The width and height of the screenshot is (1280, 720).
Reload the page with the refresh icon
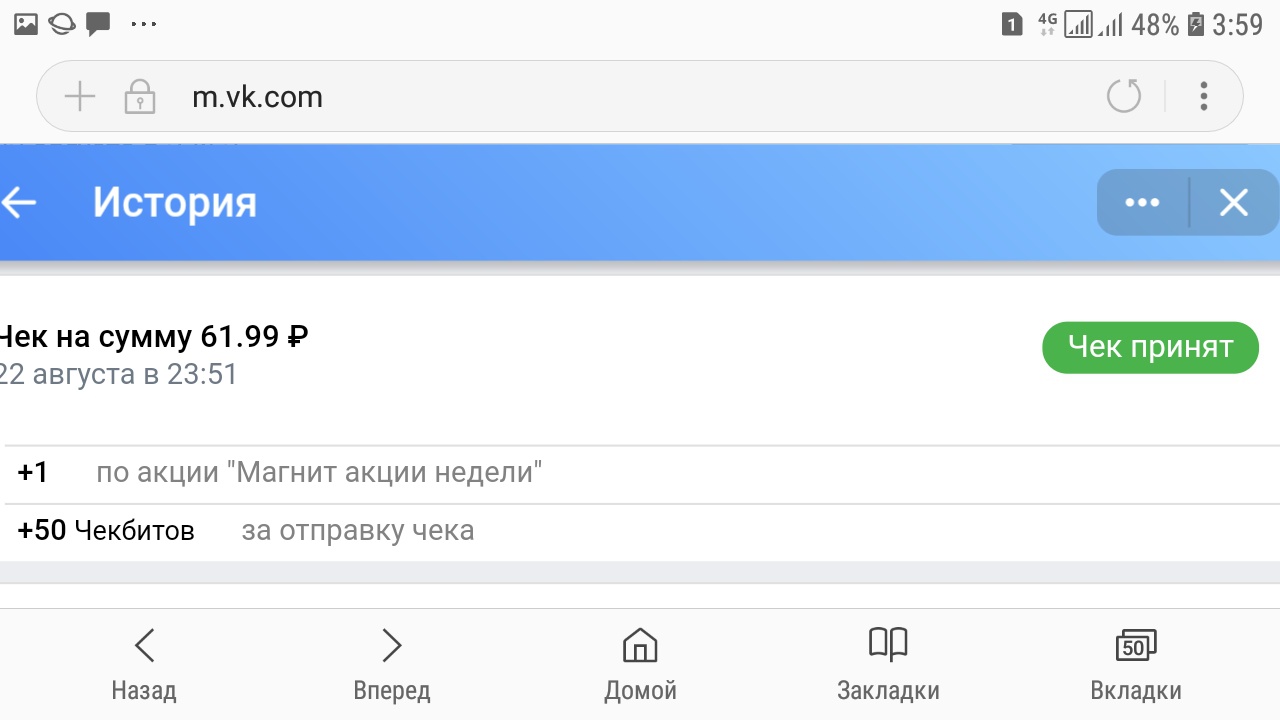pyautogui.click(x=1124, y=97)
